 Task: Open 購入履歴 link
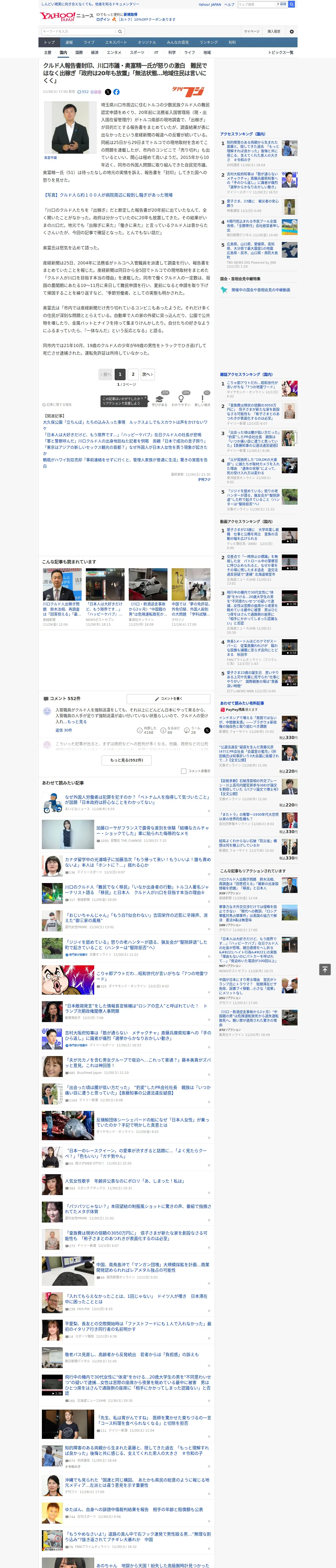point(274,32)
